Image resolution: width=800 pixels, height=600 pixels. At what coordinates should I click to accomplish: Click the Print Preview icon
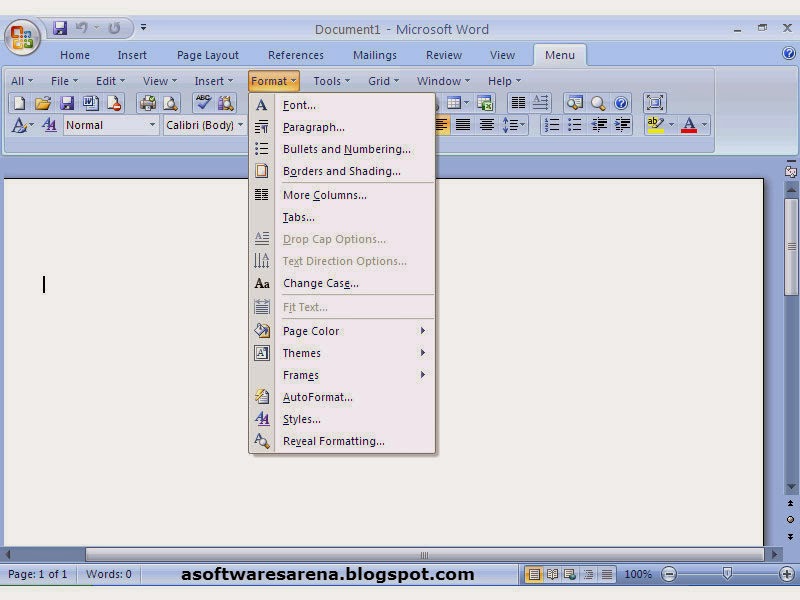click(170, 103)
